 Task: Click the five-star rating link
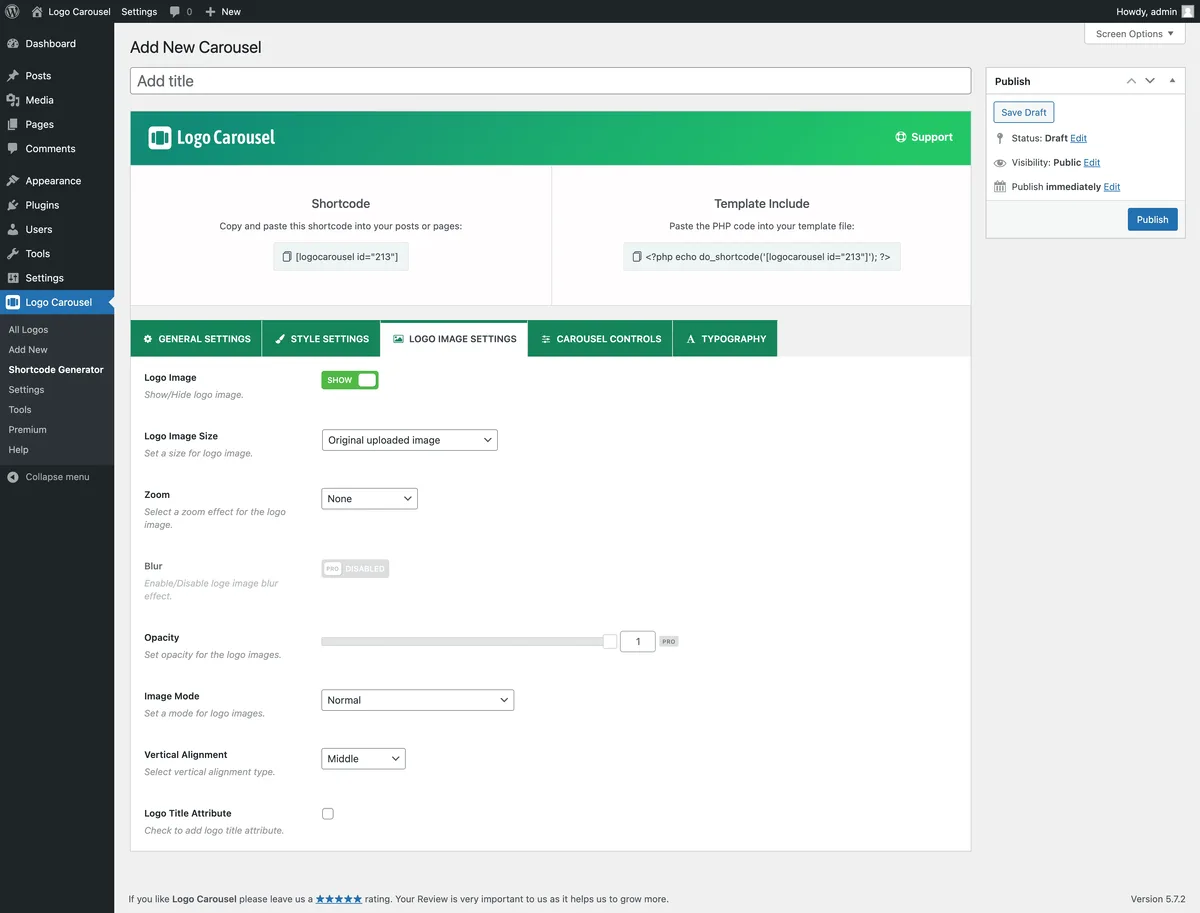[x=339, y=899]
